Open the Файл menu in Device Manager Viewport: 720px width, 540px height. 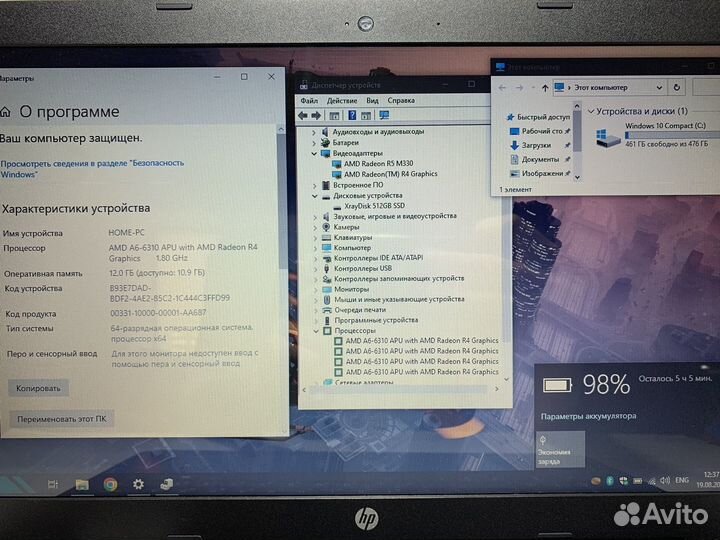[x=309, y=101]
